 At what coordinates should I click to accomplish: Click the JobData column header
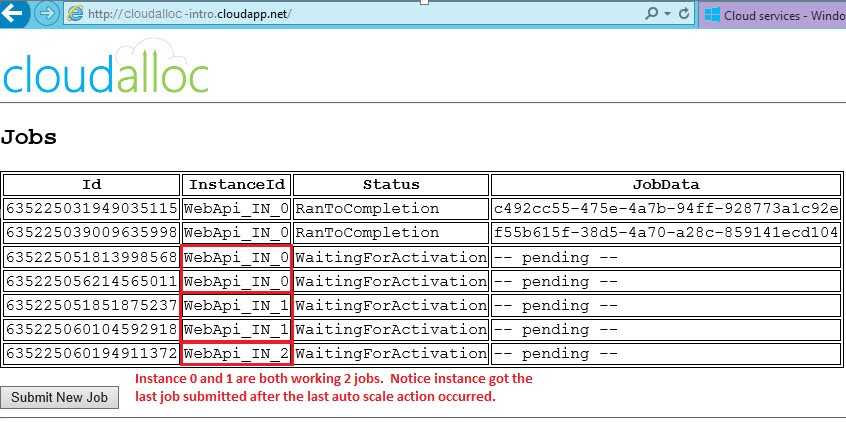665,185
